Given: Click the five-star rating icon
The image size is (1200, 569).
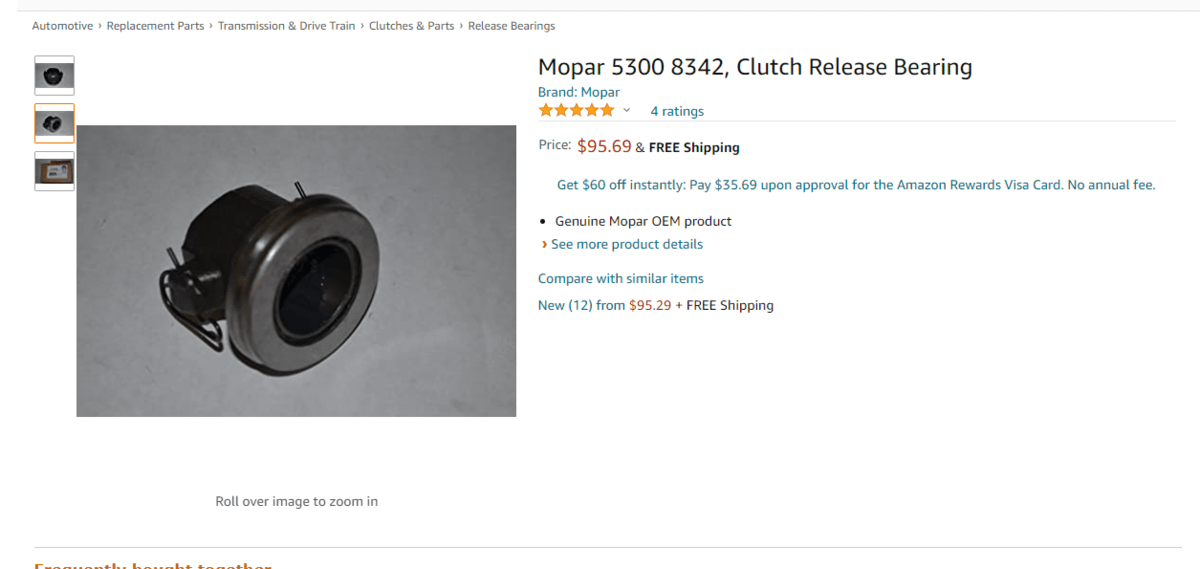Looking at the screenshot, I should tap(576, 110).
